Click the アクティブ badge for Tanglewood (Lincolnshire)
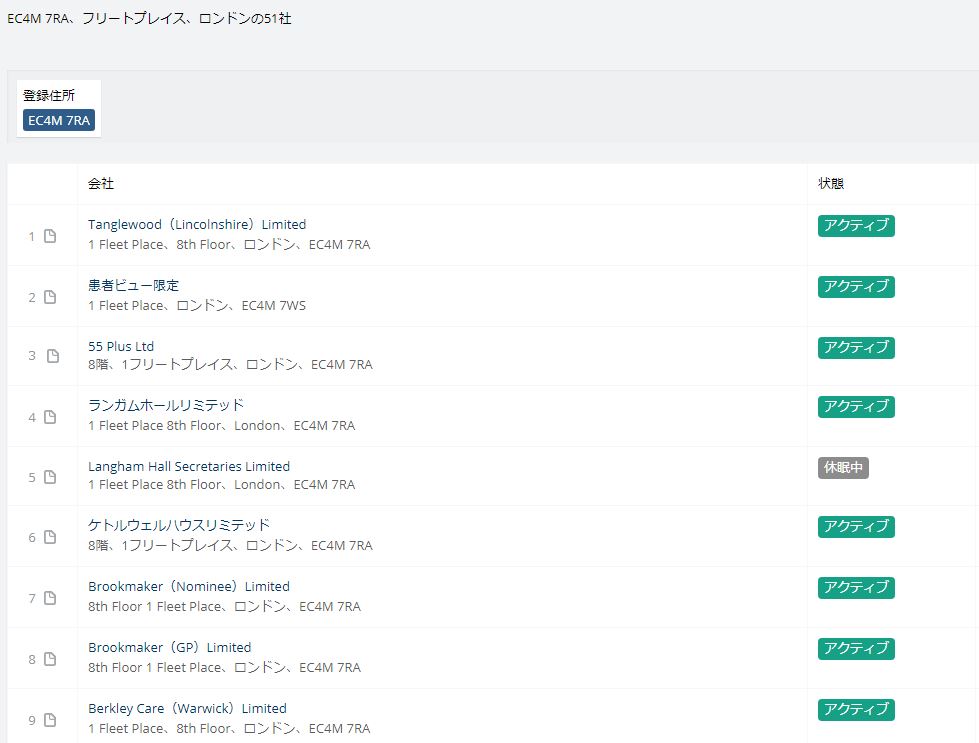The height and width of the screenshot is (743, 979). (856, 225)
